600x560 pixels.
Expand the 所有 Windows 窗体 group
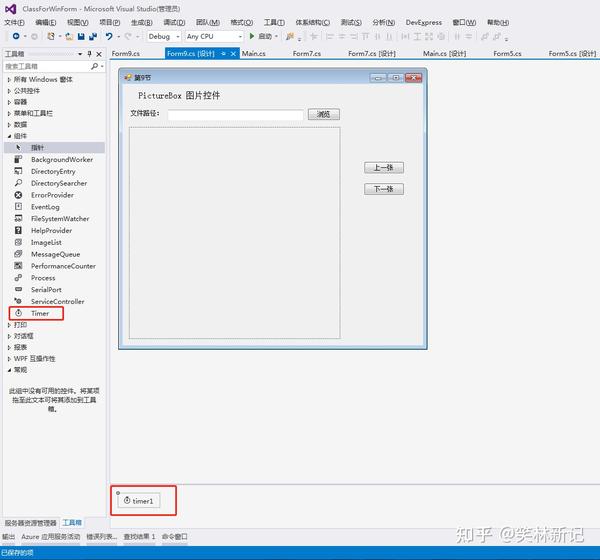click(x=9, y=80)
